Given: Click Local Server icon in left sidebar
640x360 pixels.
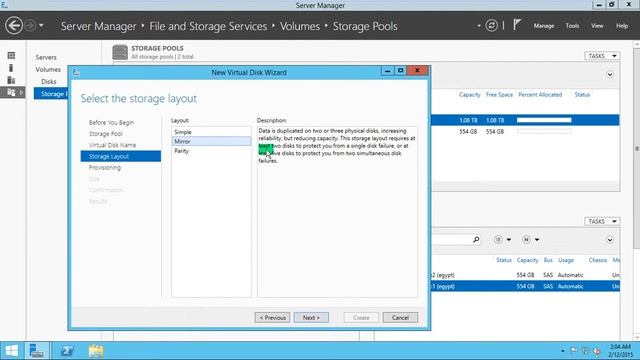Looking at the screenshot, I should click(11, 68).
